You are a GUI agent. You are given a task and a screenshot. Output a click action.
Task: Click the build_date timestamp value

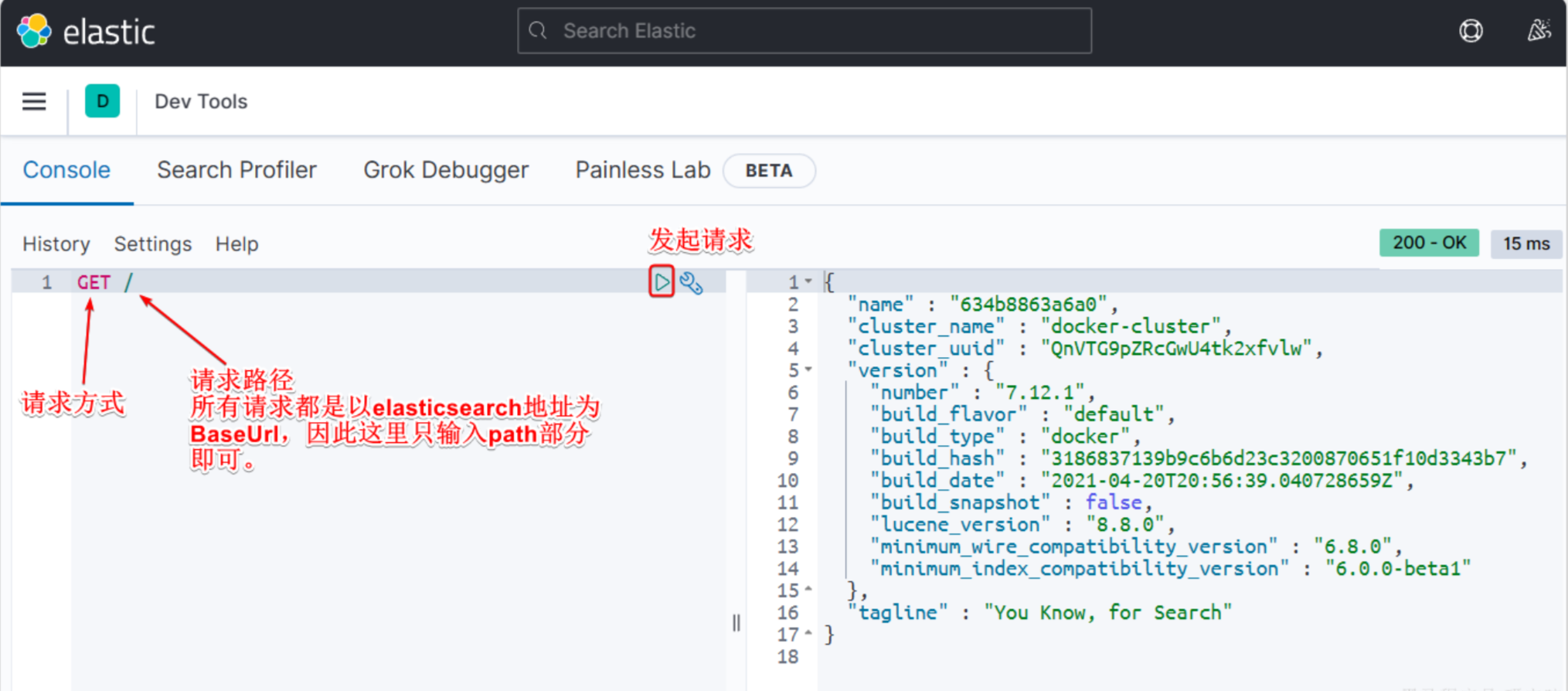tap(1222, 481)
